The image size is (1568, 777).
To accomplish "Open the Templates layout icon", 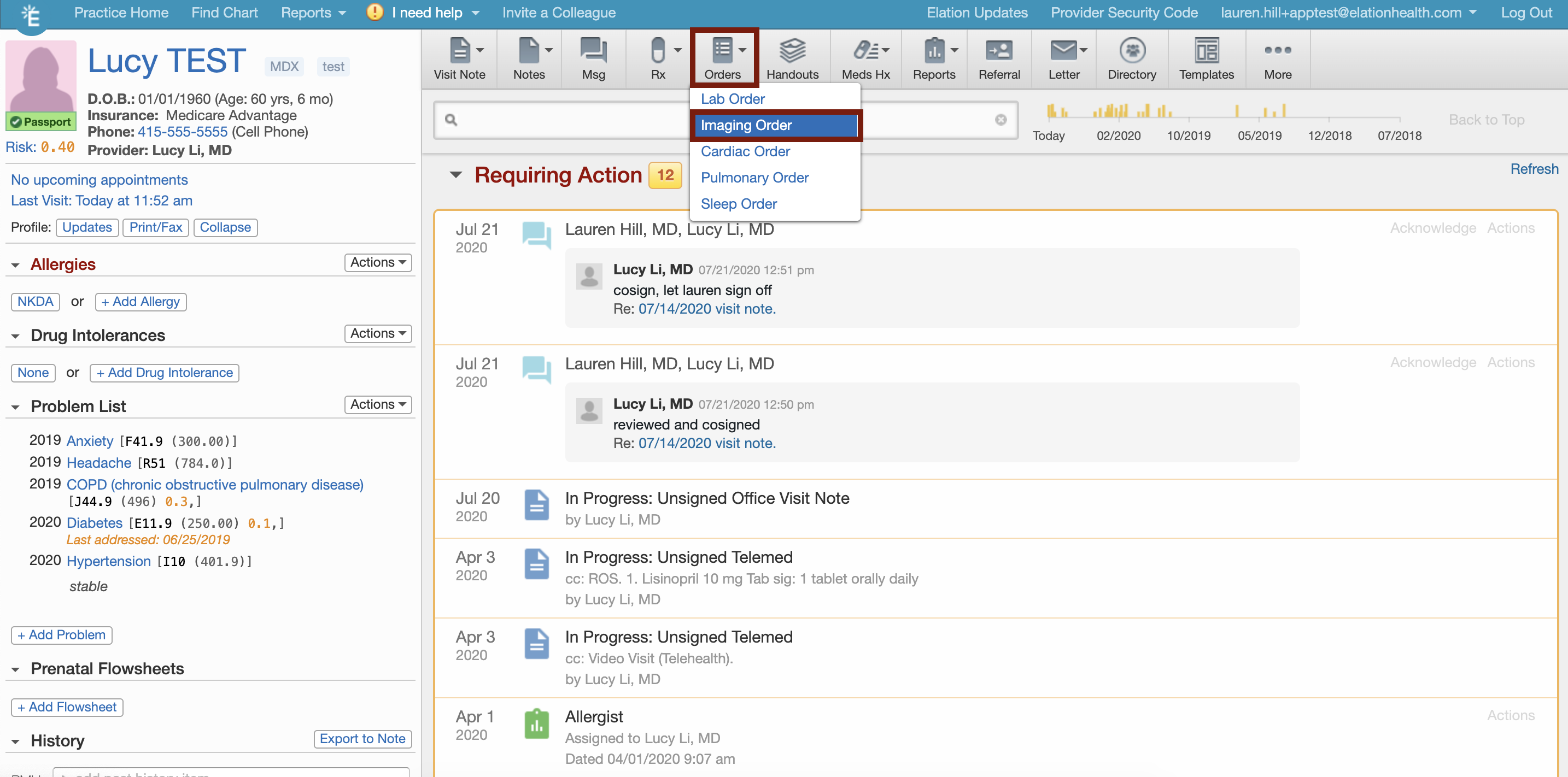I will [x=1206, y=51].
